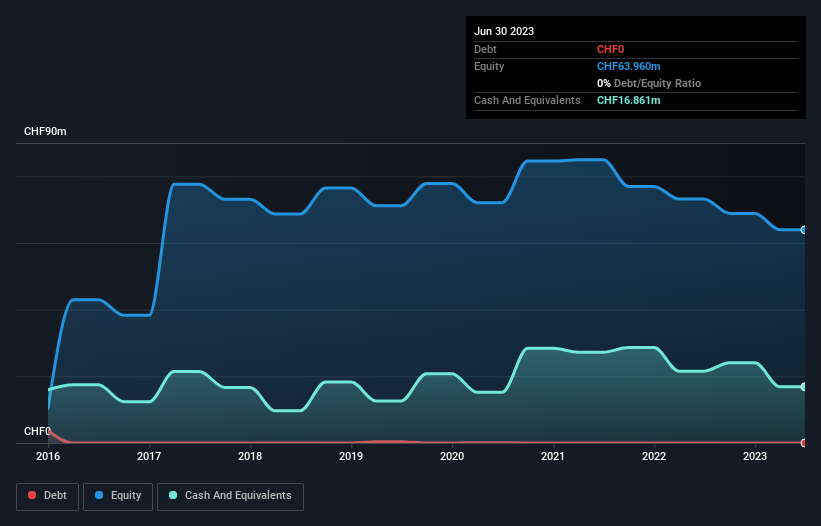Click the CHF0 y-axis label
The height and width of the screenshot is (526, 821).
tap(37, 431)
